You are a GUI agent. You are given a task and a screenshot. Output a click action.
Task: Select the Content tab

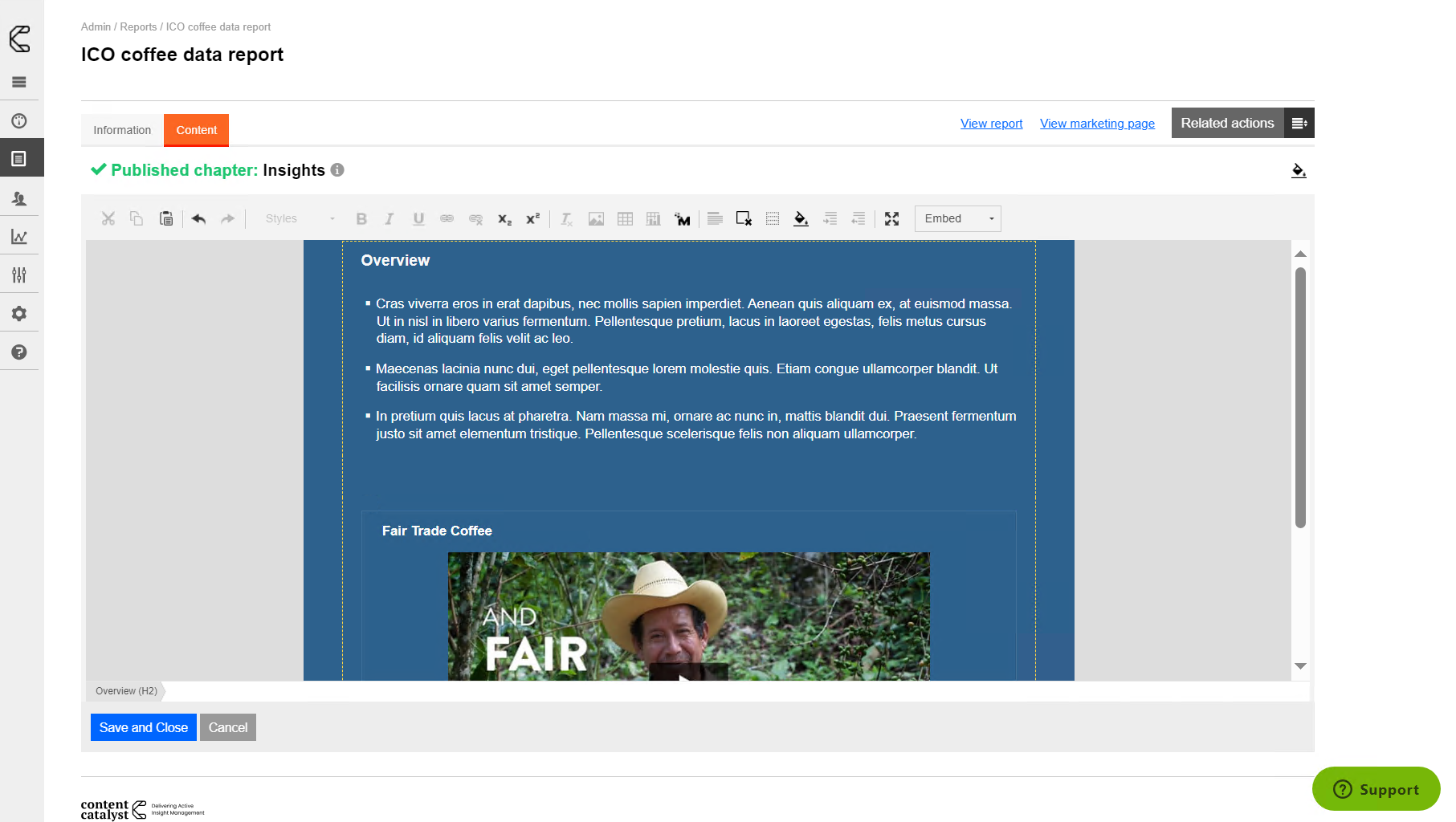[x=196, y=130]
